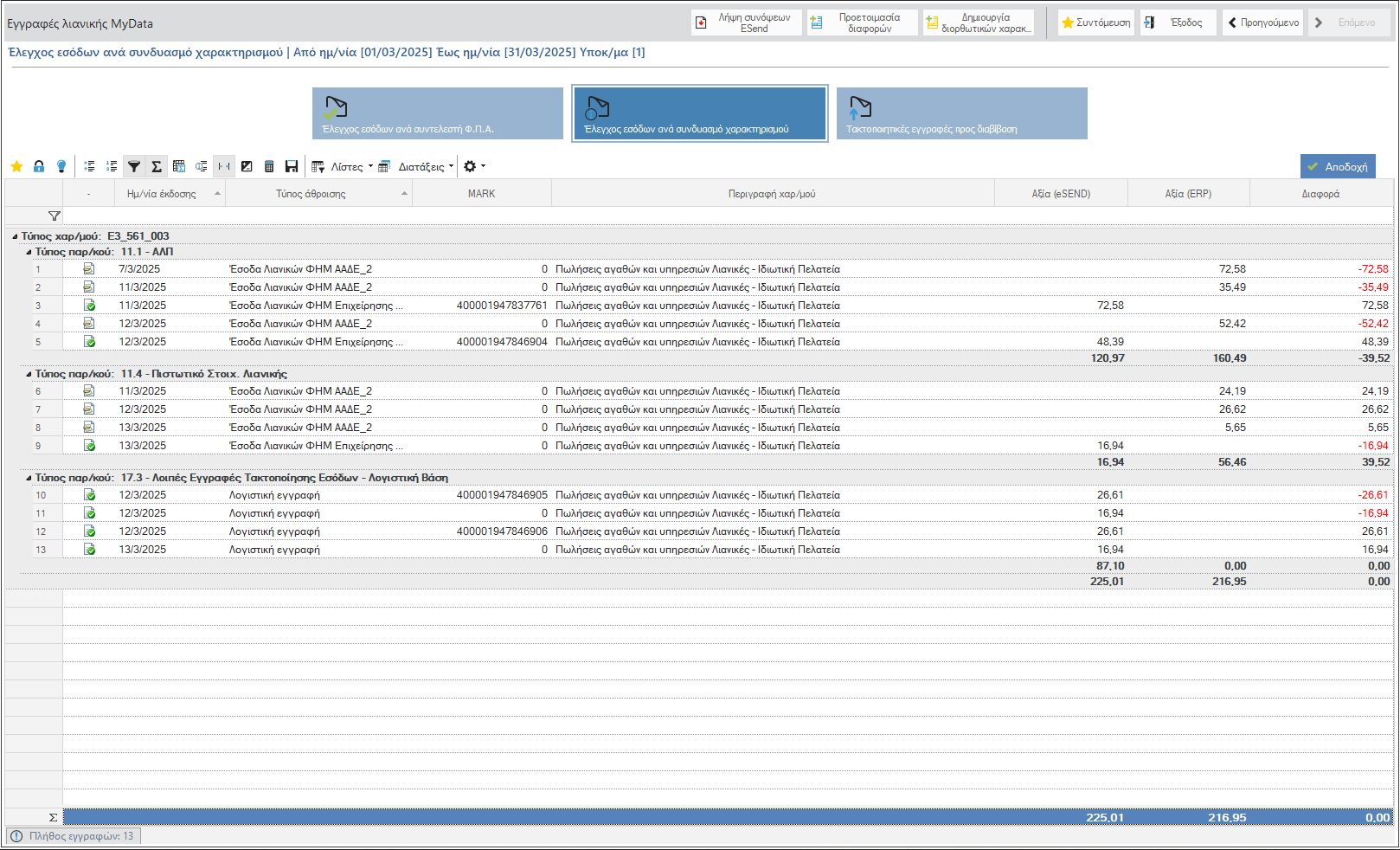Click the calculator icon in toolbar

[269, 166]
